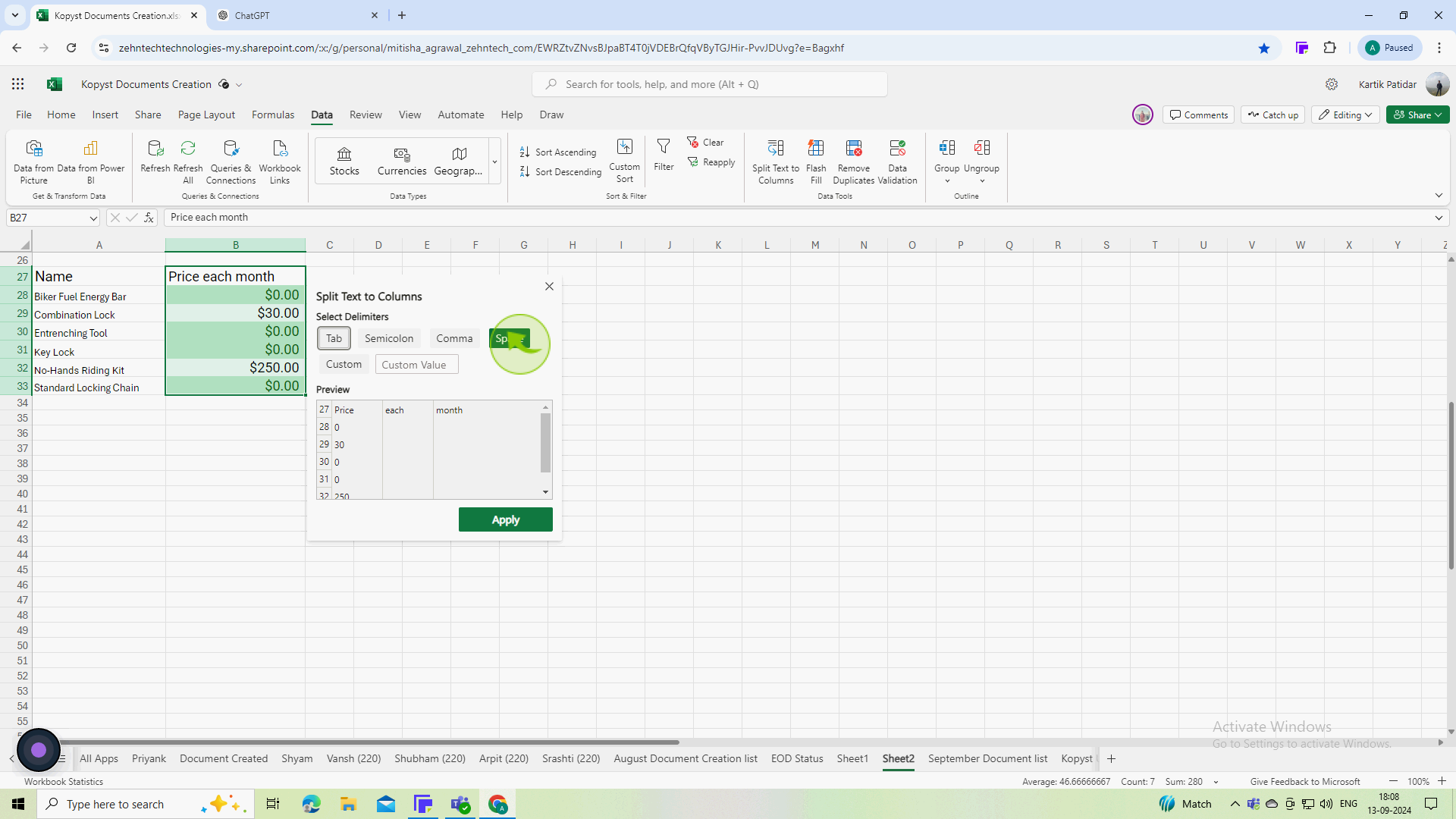1456x819 pixels.
Task: Open Data from Power BI
Action: click(90, 162)
